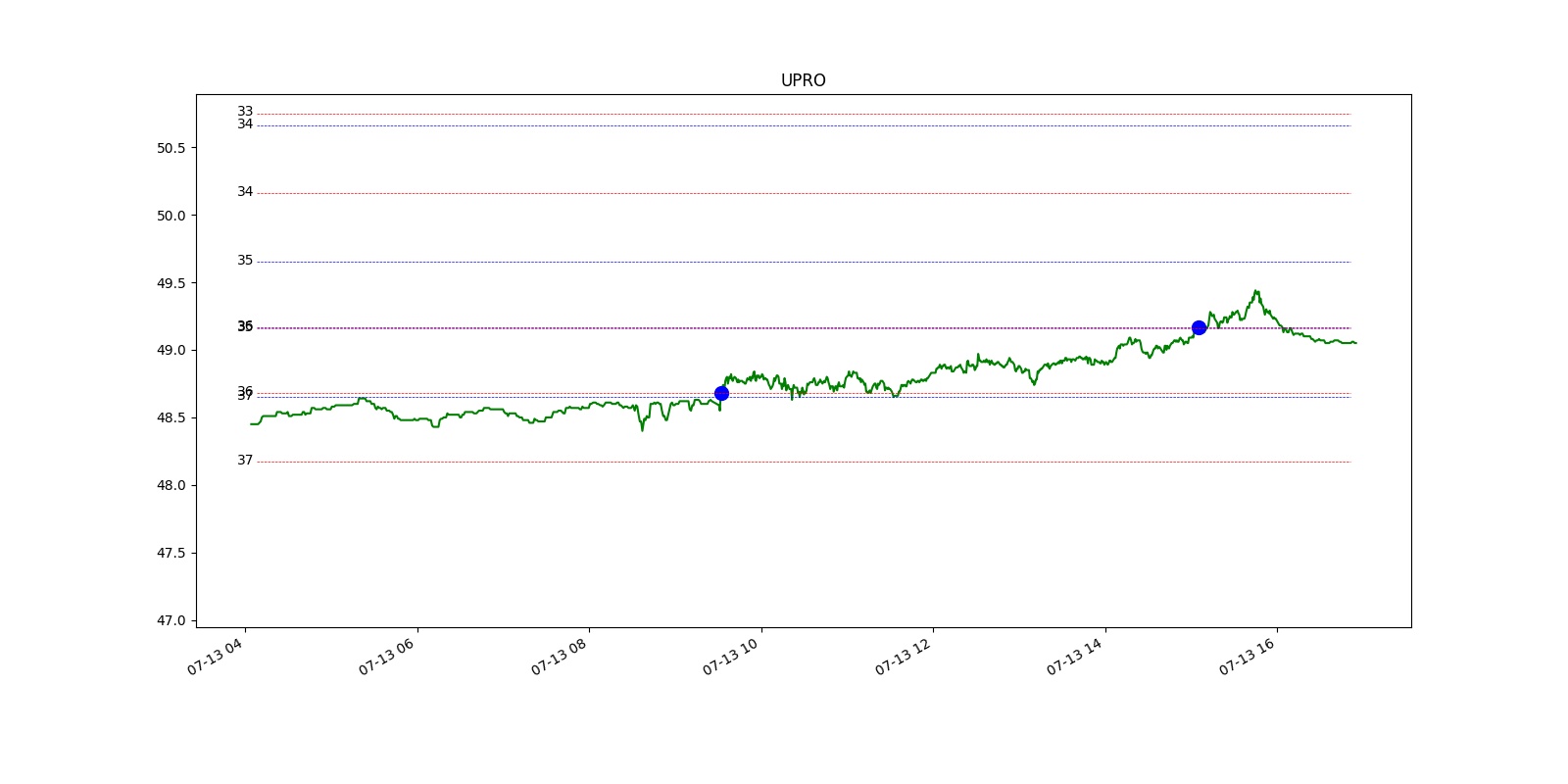Click the 07-13 10 x-axis label
Screen dimensions: 1568x784
click(x=732, y=656)
